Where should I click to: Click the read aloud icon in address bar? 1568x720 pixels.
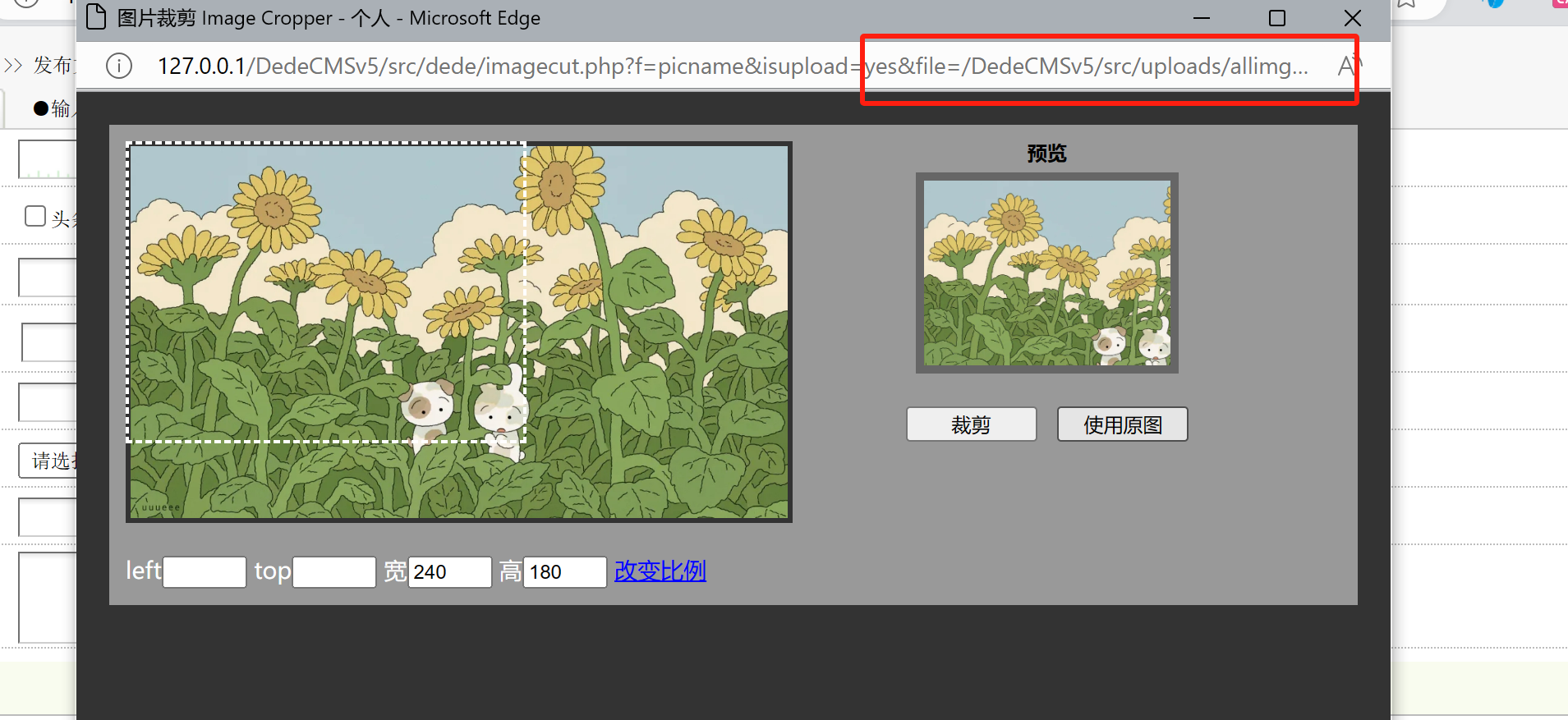pyautogui.click(x=1347, y=66)
